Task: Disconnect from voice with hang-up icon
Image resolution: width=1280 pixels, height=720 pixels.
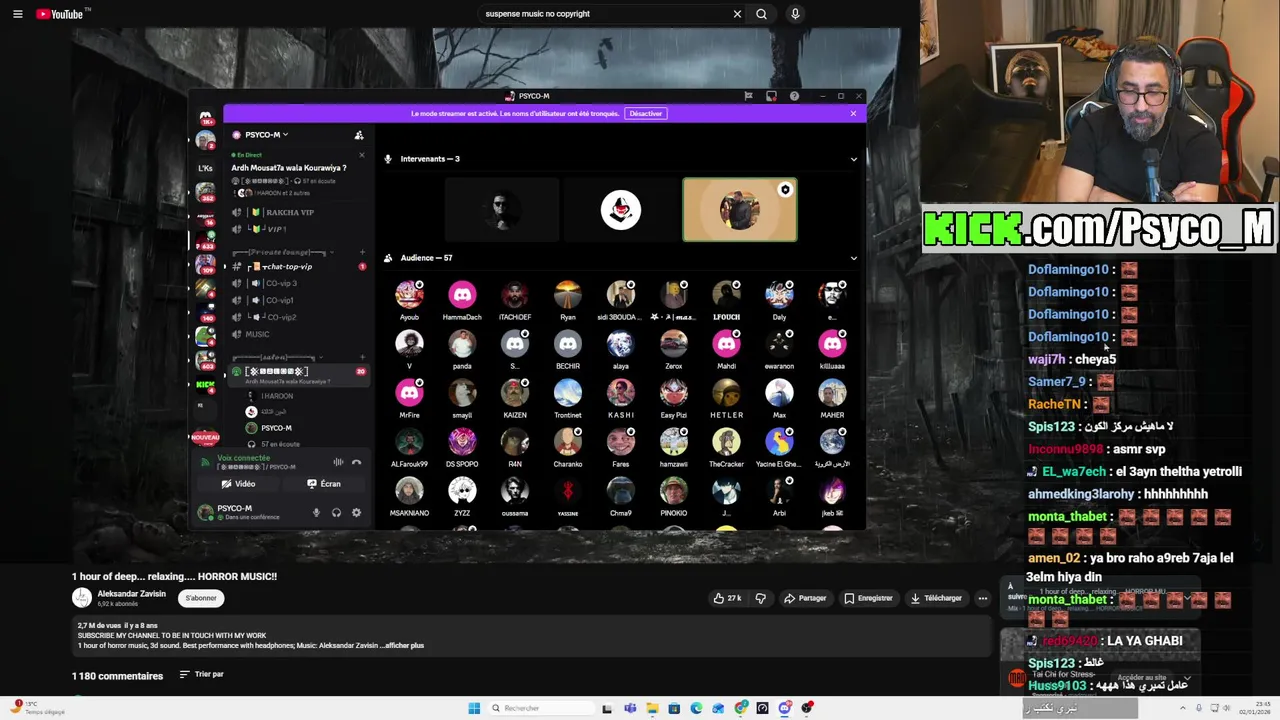Action: click(x=356, y=462)
